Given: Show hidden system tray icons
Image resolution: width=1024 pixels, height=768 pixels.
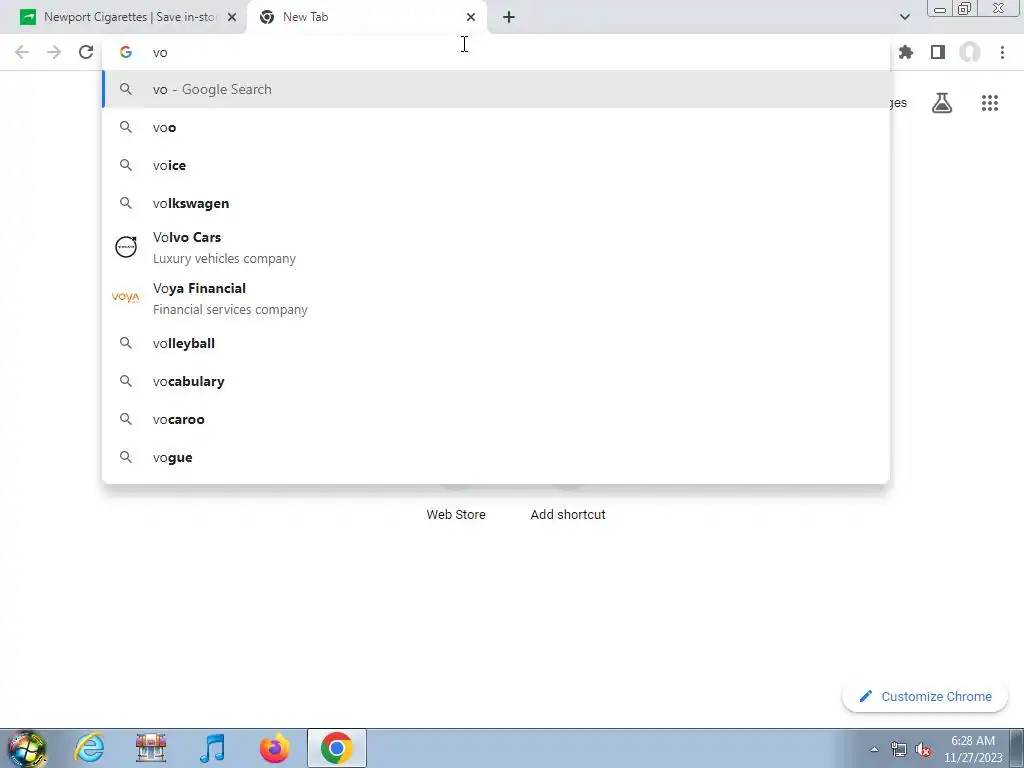Looking at the screenshot, I should pyautogui.click(x=874, y=749).
